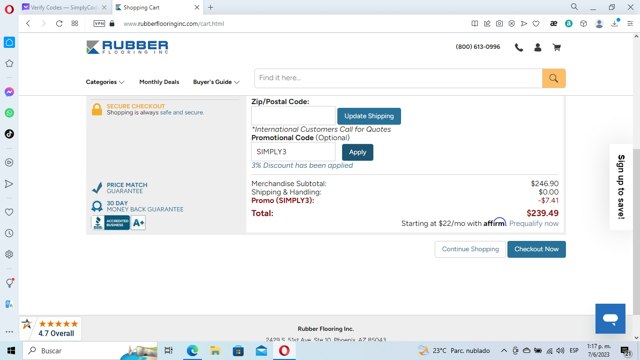The height and width of the screenshot is (360, 640).
Task: Open the sidebar settings gear icon
Action: point(9,254)
